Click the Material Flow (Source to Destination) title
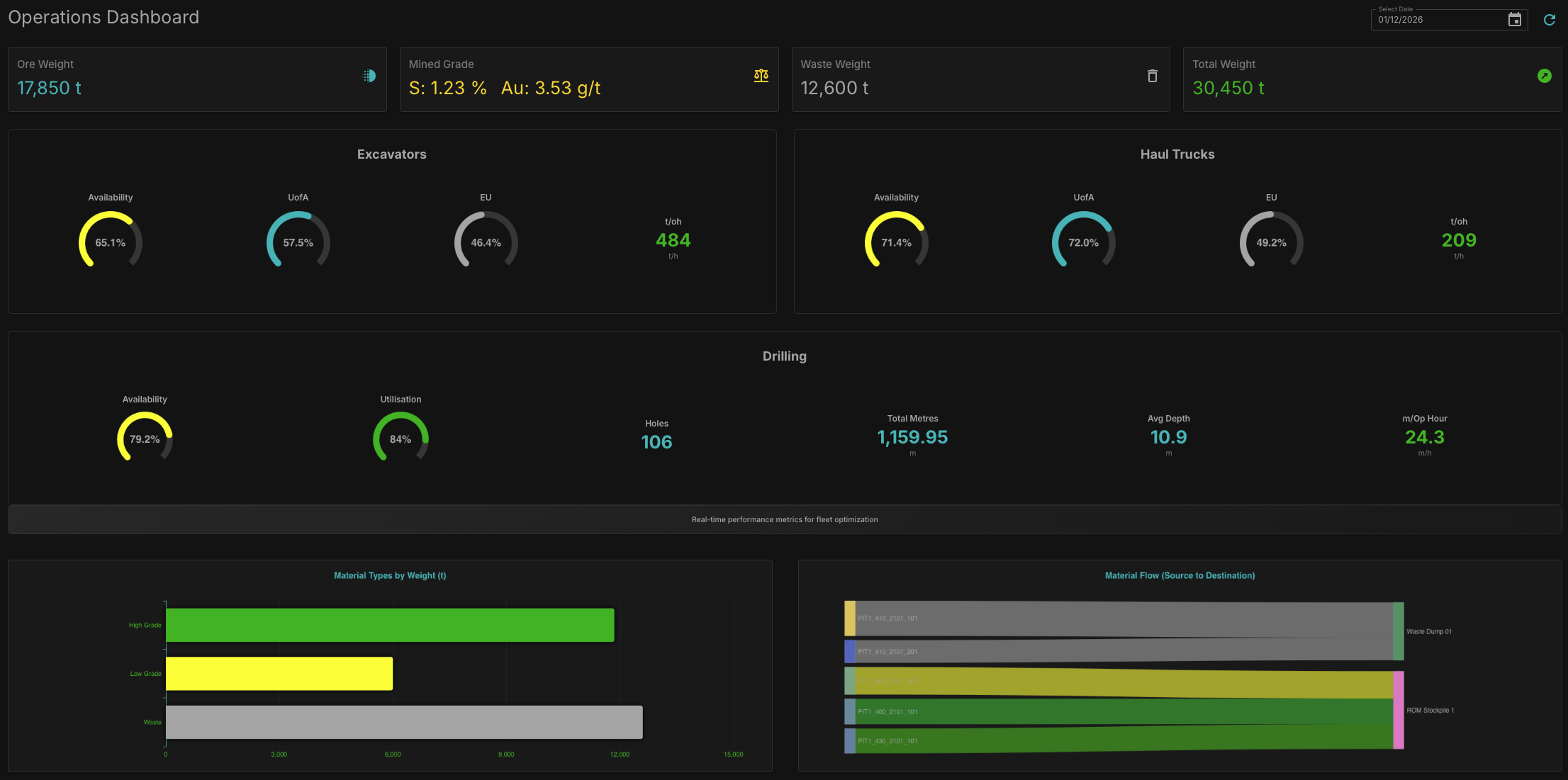The width and height of the screenshot is (1568, 780). point(1180,575)
